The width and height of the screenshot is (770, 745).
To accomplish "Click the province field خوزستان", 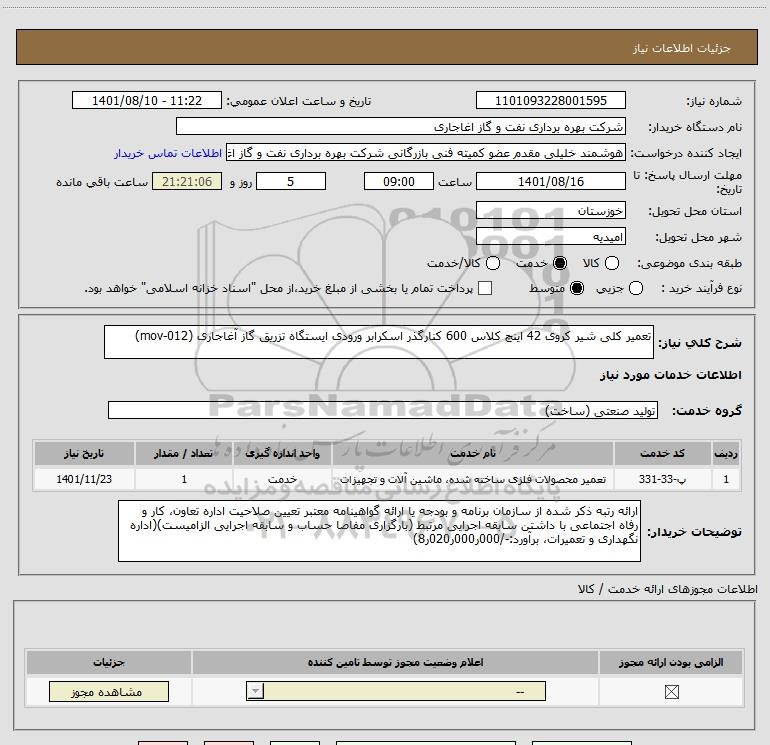I will pos(550,211).
